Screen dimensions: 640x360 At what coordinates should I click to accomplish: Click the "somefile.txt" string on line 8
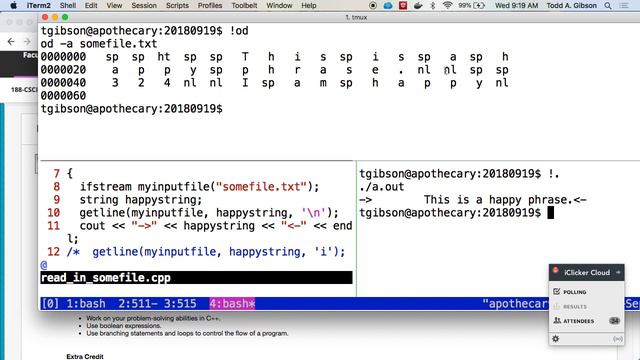pos(261,187)
